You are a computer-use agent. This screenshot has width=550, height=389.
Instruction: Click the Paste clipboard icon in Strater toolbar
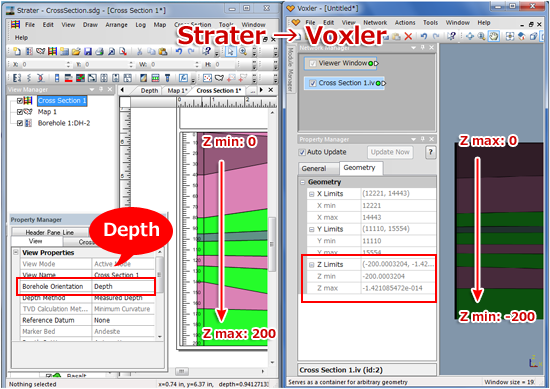tap(163, 52)
